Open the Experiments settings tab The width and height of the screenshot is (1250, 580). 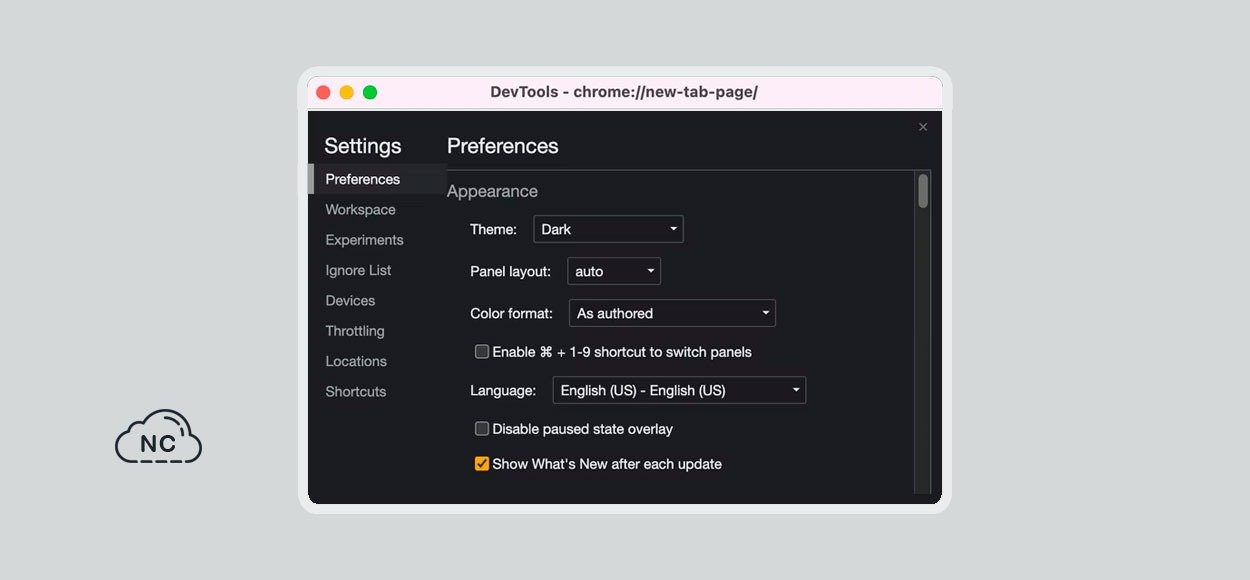tap(364, 240)
